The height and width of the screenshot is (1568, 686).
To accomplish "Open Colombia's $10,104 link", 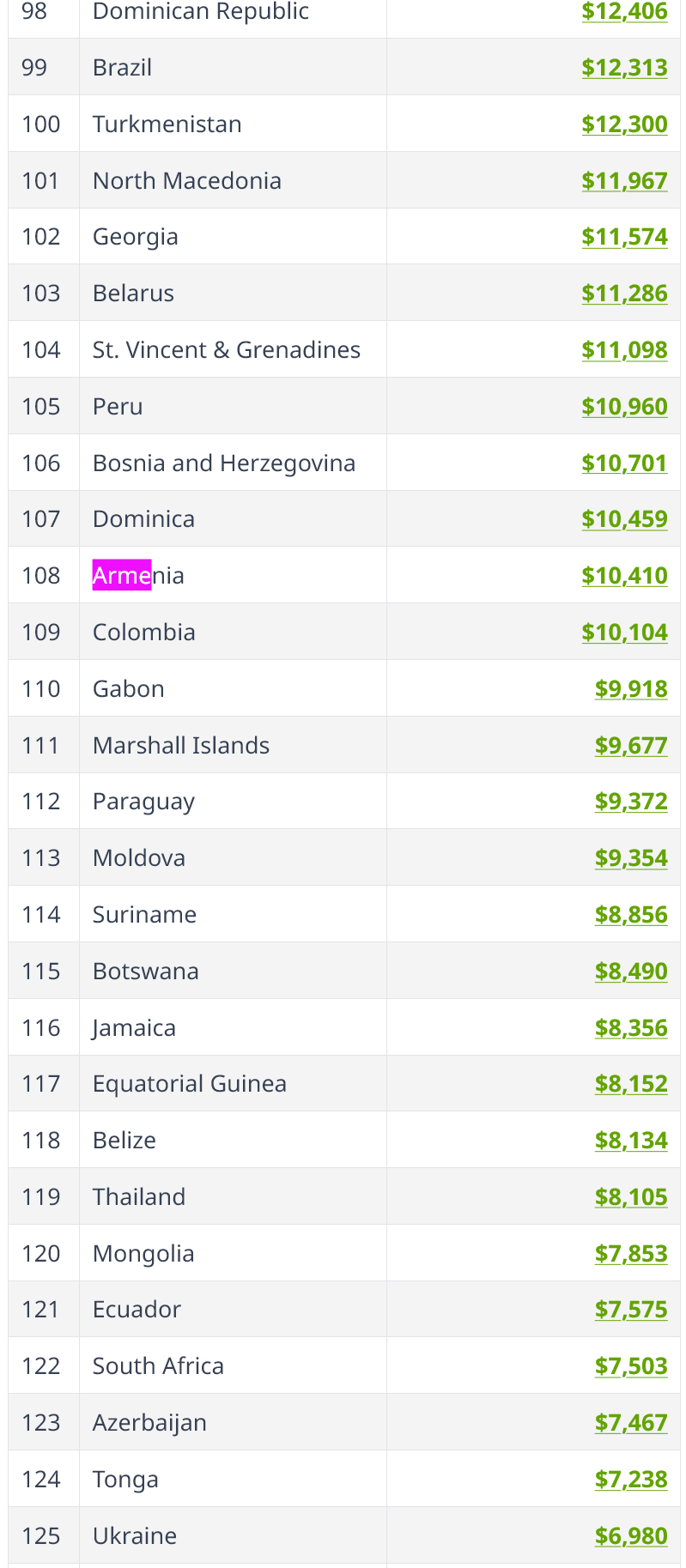I will (x=624, y=633).
